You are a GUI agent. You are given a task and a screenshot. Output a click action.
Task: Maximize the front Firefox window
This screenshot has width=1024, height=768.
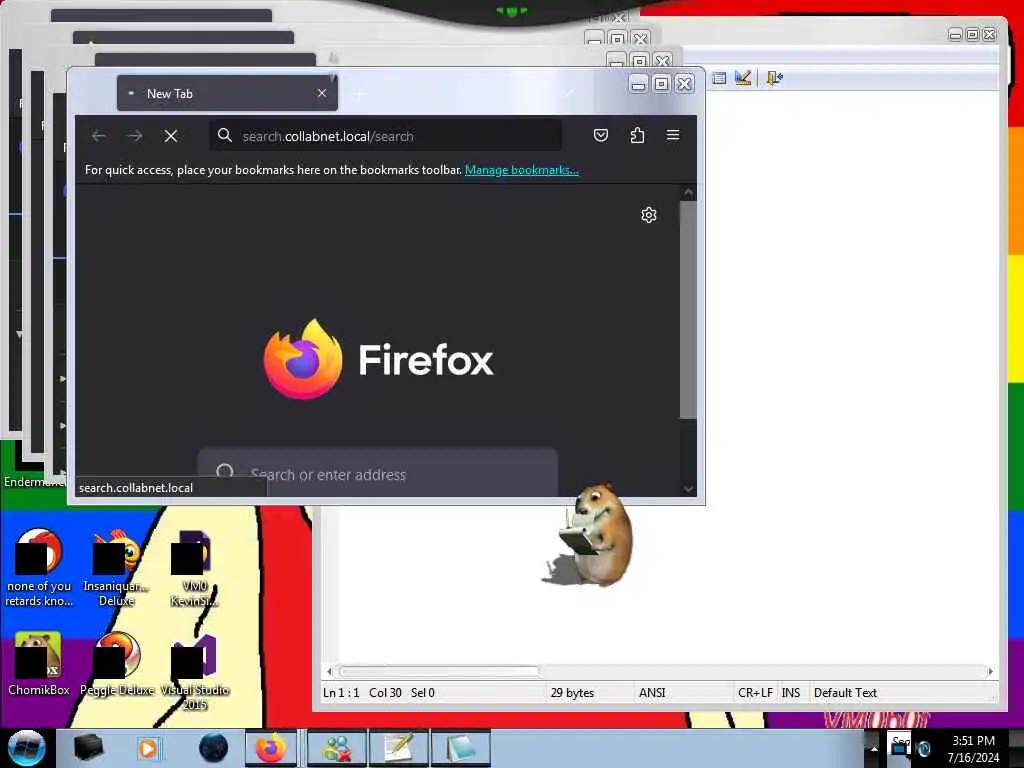(x=662, y=84)
